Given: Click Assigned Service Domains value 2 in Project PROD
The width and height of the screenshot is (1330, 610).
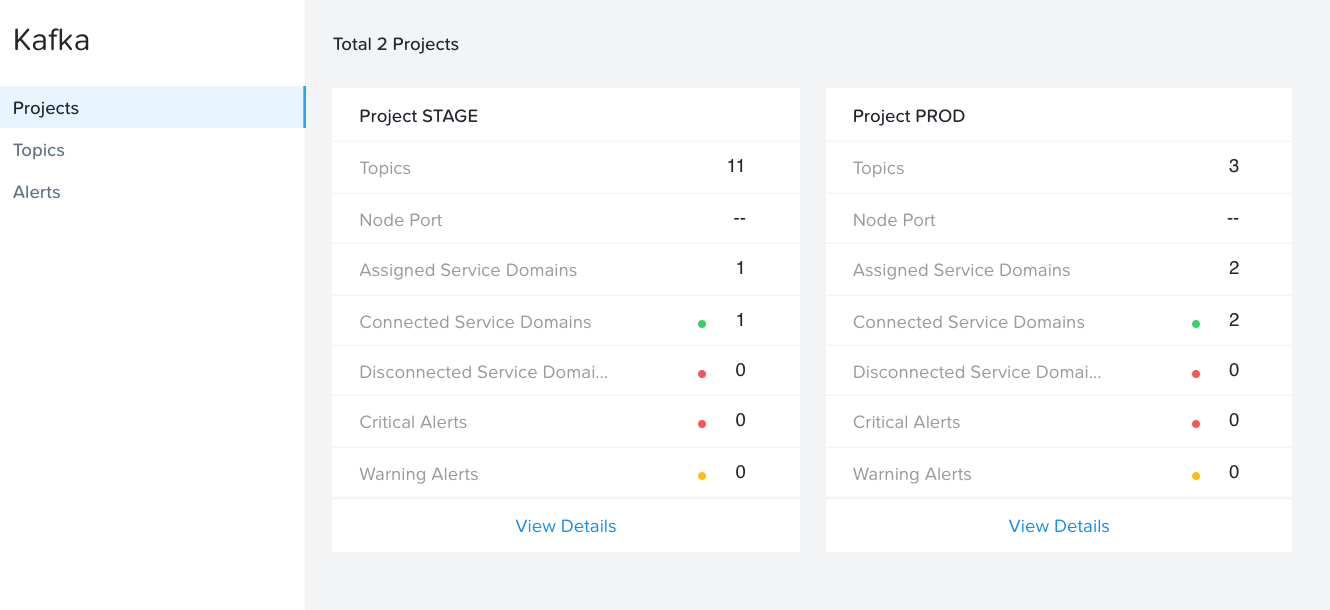Looking at the screenshot, I should [1234, 268].
